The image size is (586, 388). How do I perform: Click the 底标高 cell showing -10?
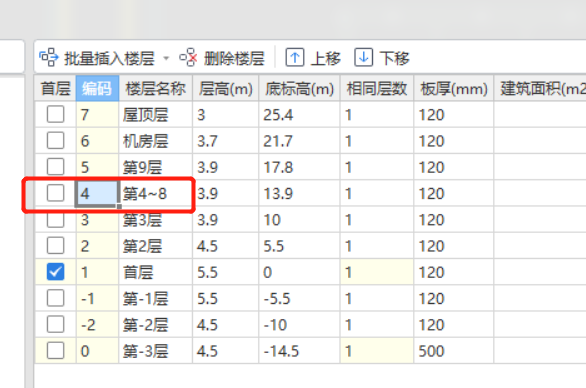tap(299, 324)
